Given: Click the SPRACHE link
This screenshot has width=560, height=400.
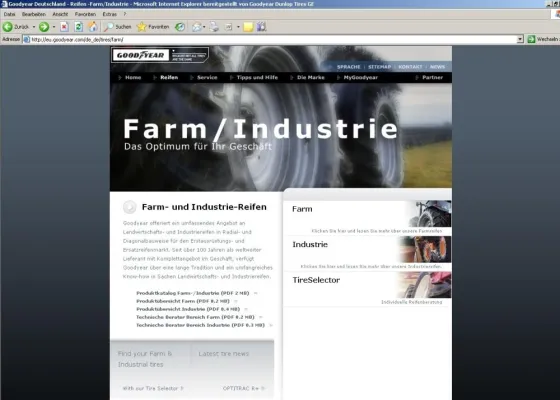Looking at the screenshot, I should pyautogui.click(x=349, y=67).
